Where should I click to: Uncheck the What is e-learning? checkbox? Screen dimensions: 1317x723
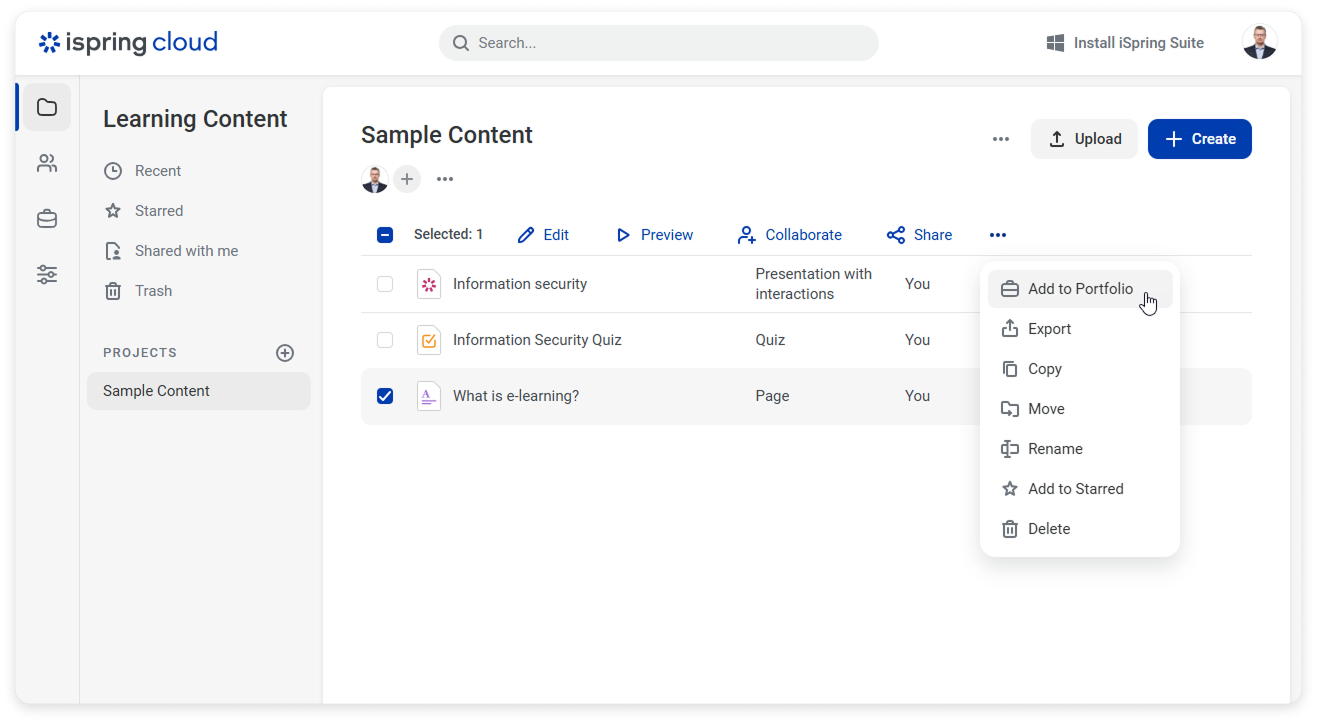[385, 396]
